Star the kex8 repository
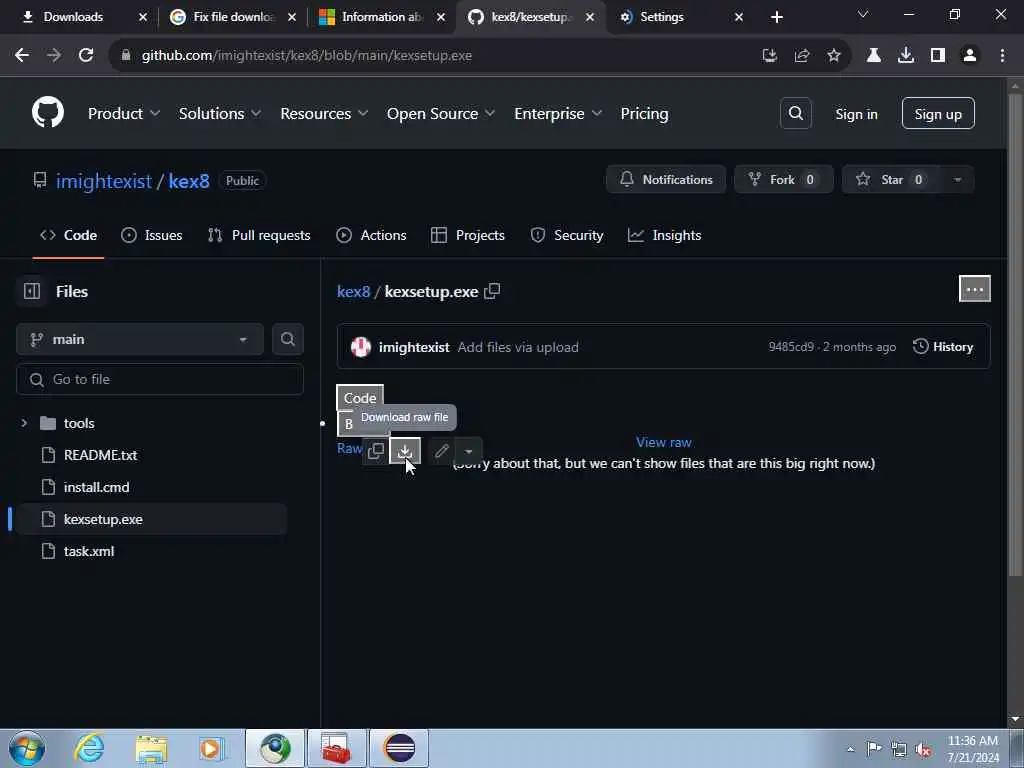This screenshot has height=768, width=1024. point(892,180)
